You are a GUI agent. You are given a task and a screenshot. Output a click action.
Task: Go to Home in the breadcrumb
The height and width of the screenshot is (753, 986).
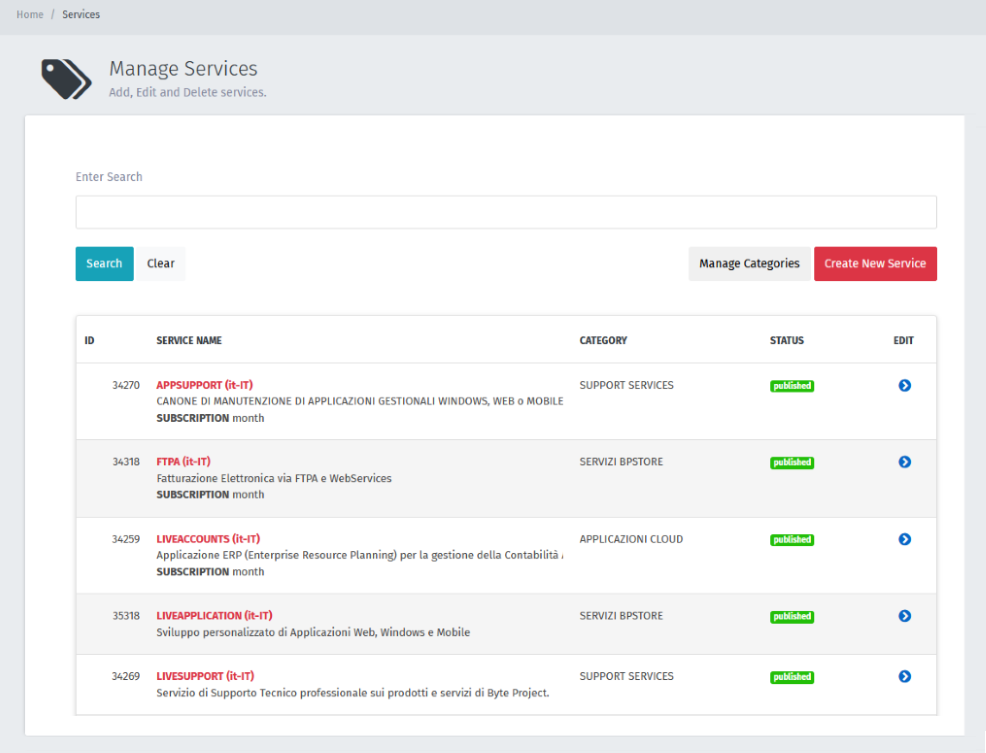[30, 14]
